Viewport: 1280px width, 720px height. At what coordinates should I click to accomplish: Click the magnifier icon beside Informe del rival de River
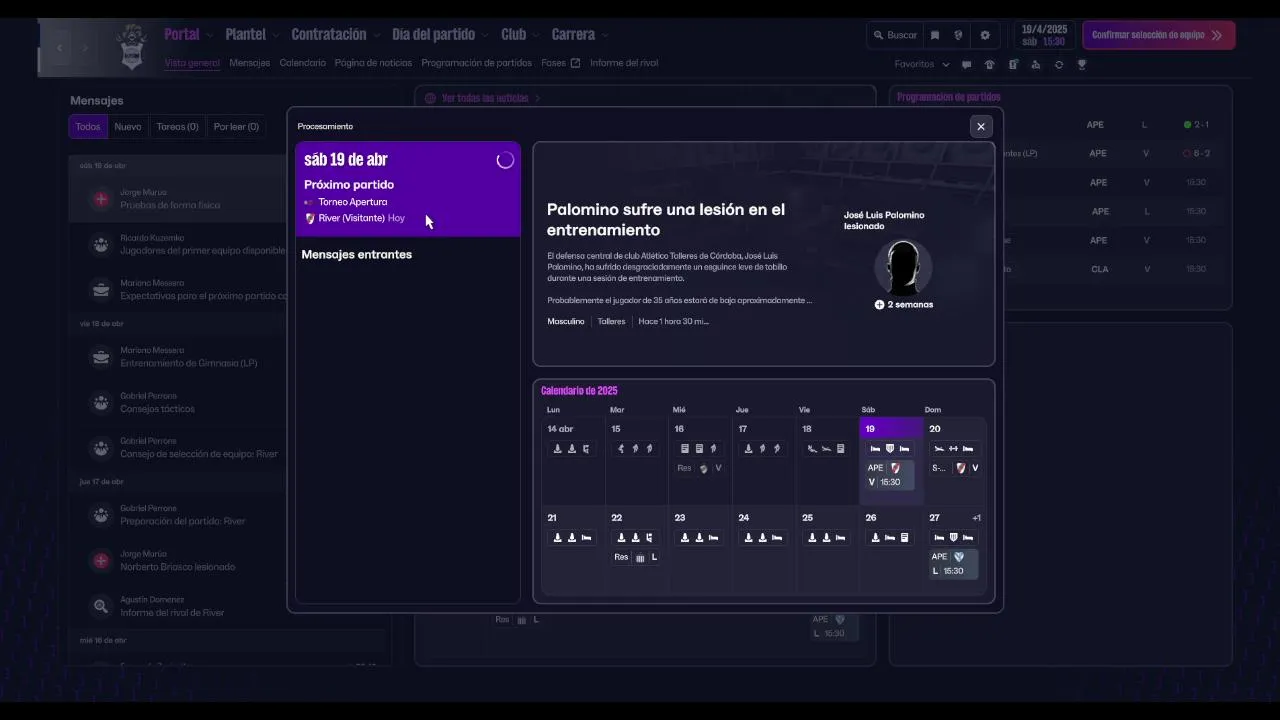[x=101, y=606]
